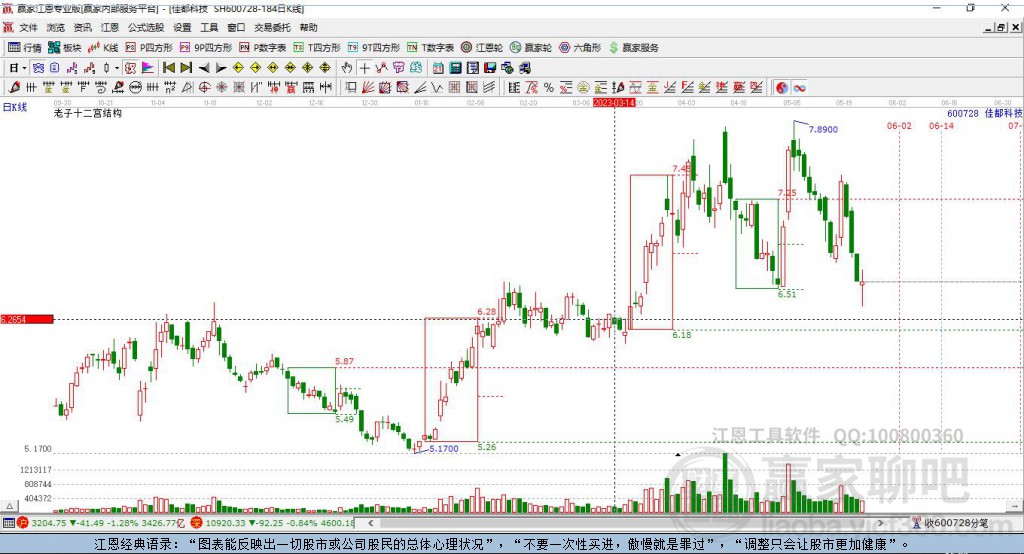The height and width of the screenshot is (554, 1024).
Task: Click the blue infinity loop icon
Action: 799,87
